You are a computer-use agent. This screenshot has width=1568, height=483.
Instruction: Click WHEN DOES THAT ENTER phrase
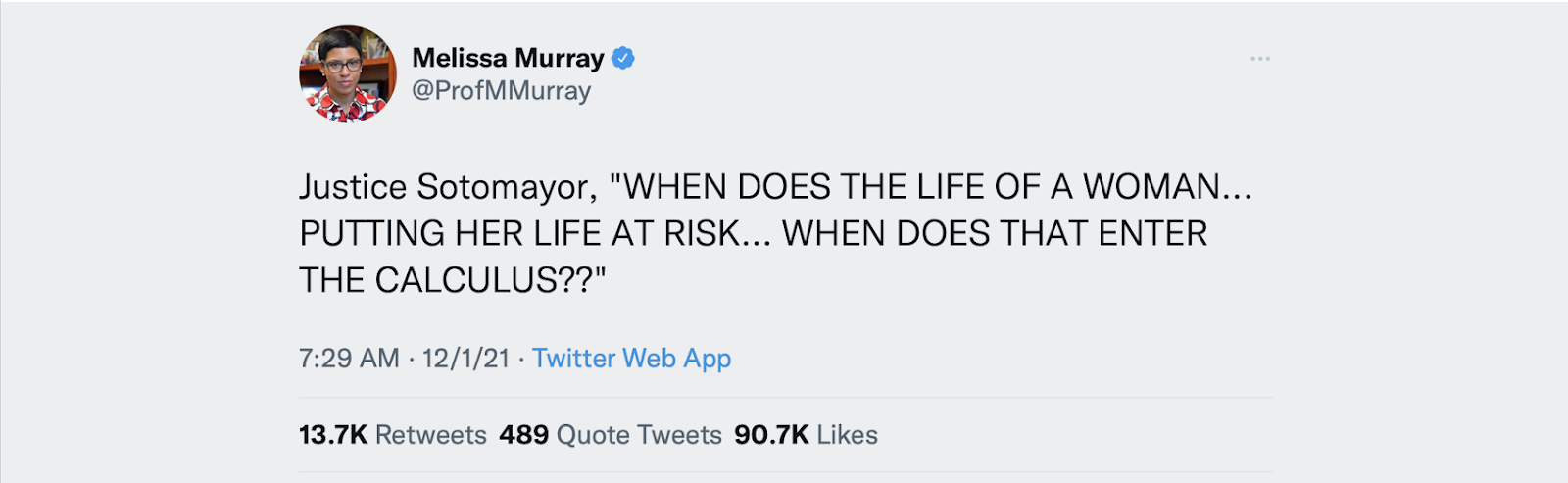[994, 234]
